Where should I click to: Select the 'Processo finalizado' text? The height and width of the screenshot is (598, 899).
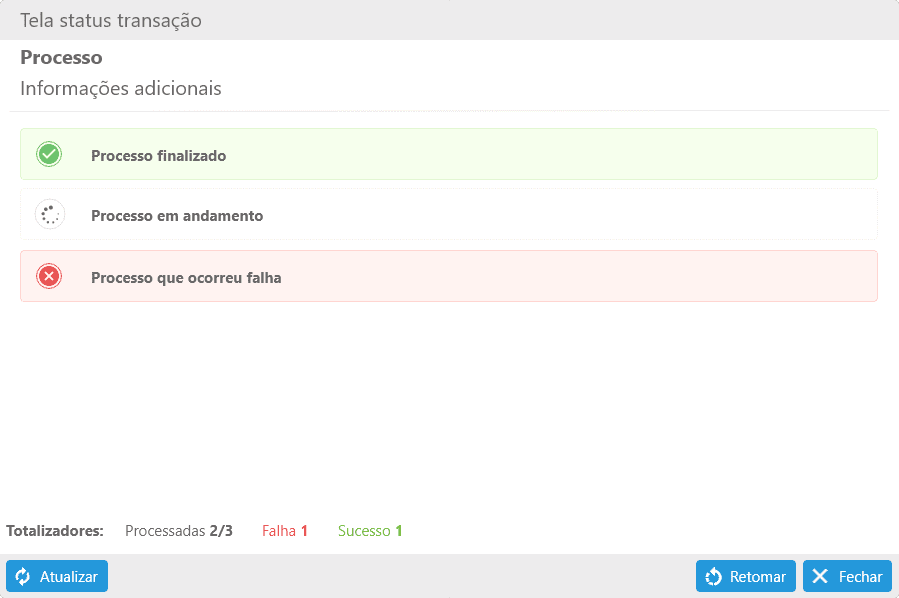(x=158, y=156)
